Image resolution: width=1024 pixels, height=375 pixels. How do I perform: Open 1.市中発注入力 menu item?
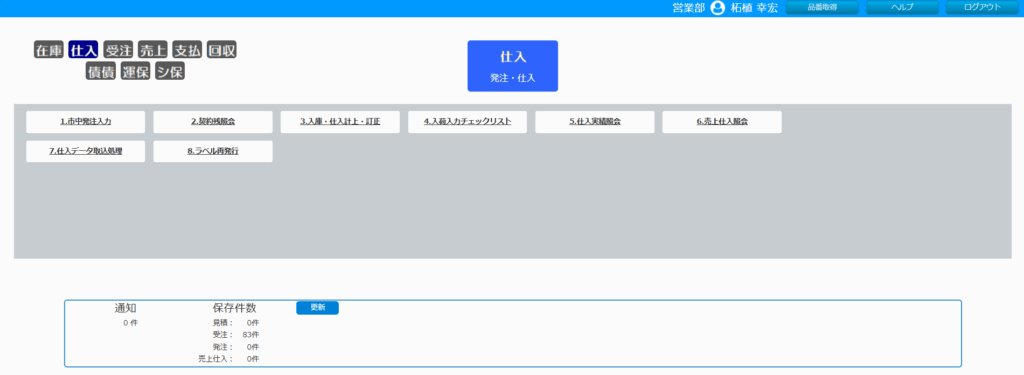(86, 122)
